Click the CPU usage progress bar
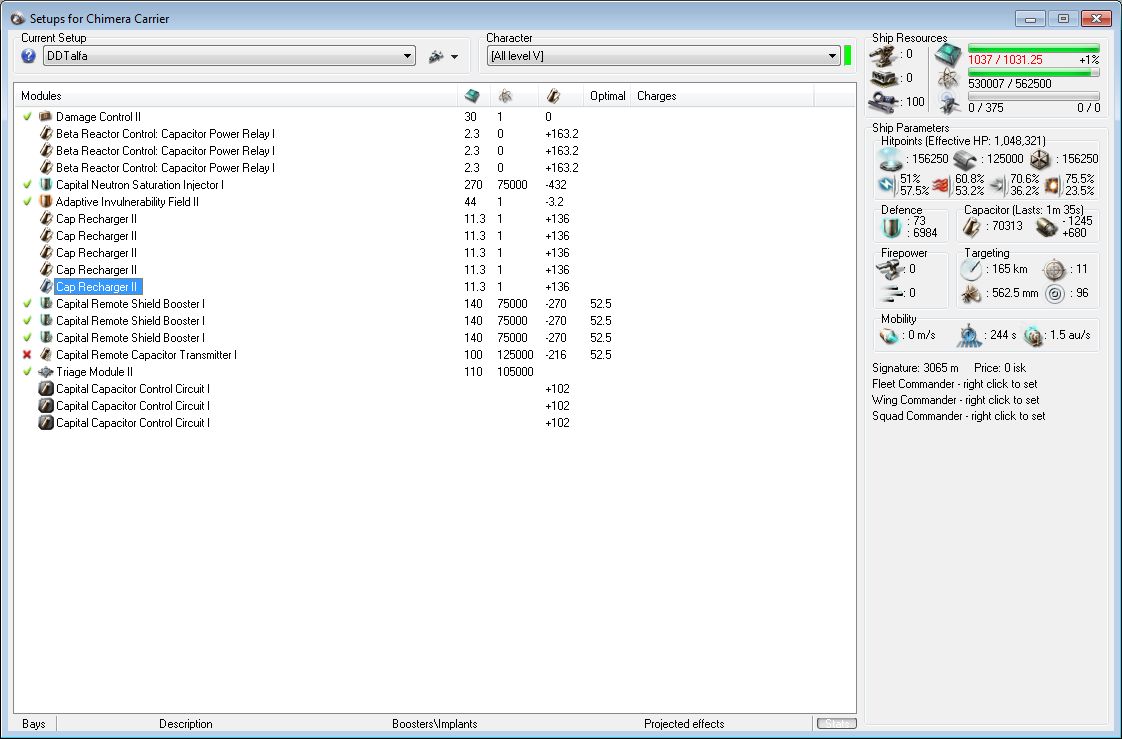Image resolution: width=1122 pixels, height=739 pixels. click(x=1033, y=49)
